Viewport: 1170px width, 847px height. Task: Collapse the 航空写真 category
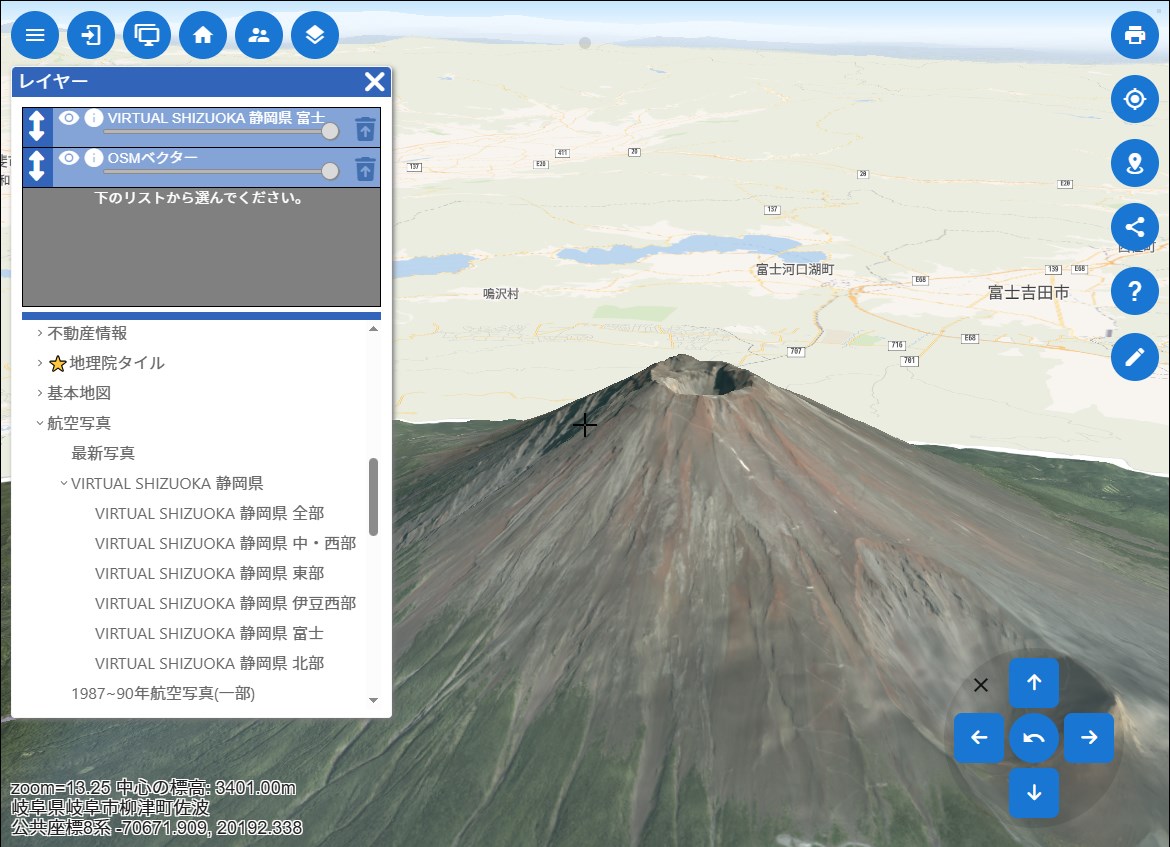40,423
